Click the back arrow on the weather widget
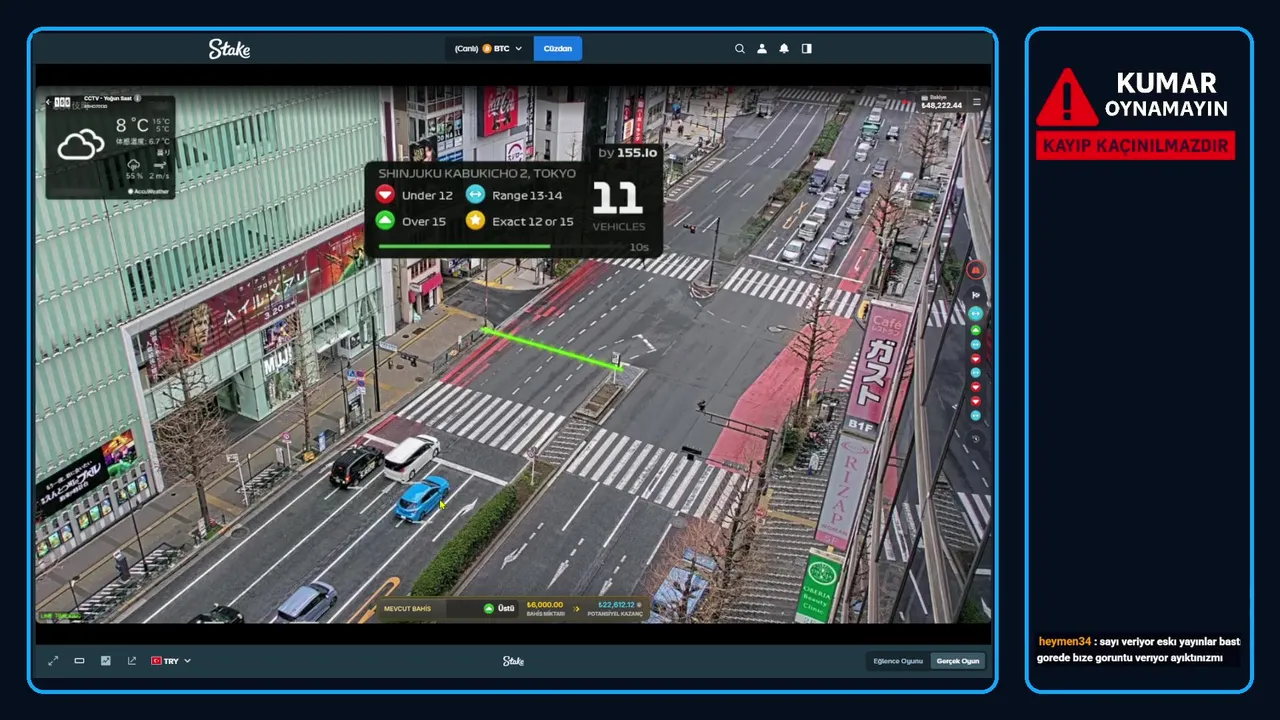The image size is (1280, 720). pos(48,102)
